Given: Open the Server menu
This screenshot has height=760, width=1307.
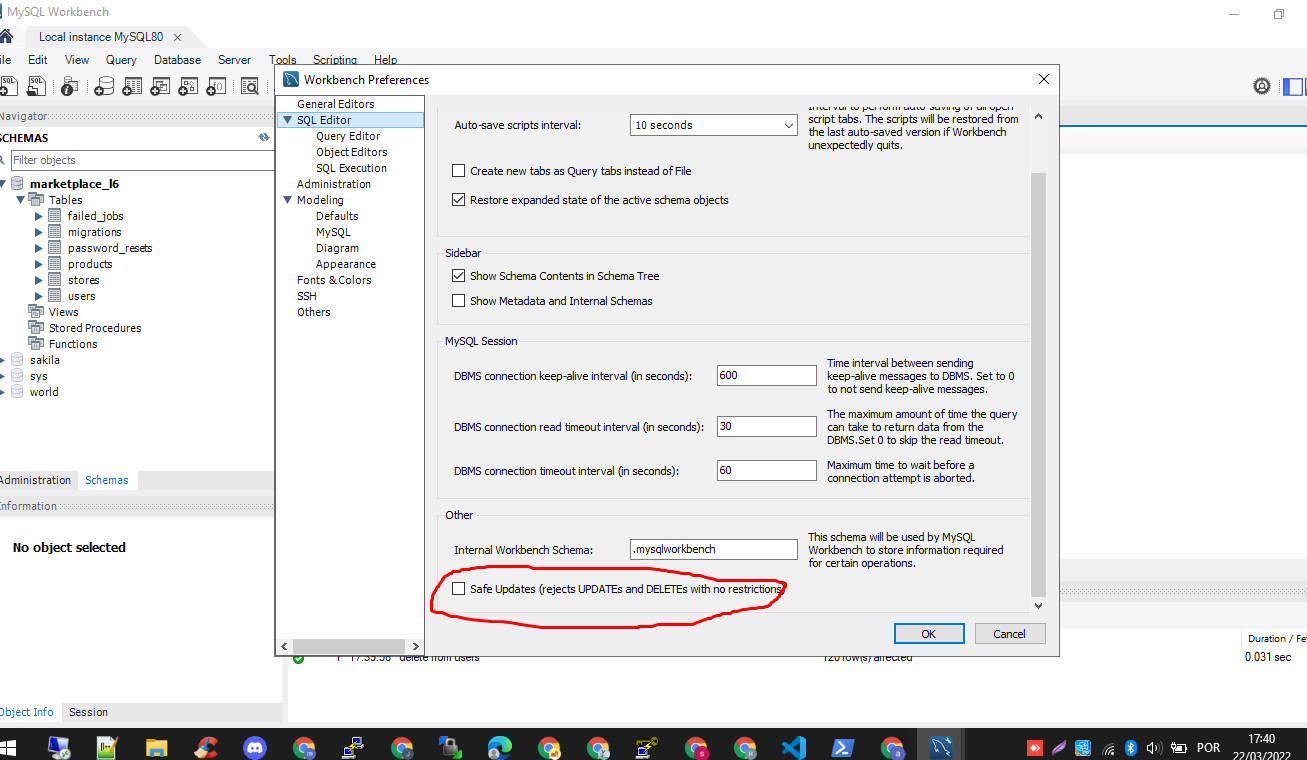Looking at the screenshot, I should pos(234,60).
